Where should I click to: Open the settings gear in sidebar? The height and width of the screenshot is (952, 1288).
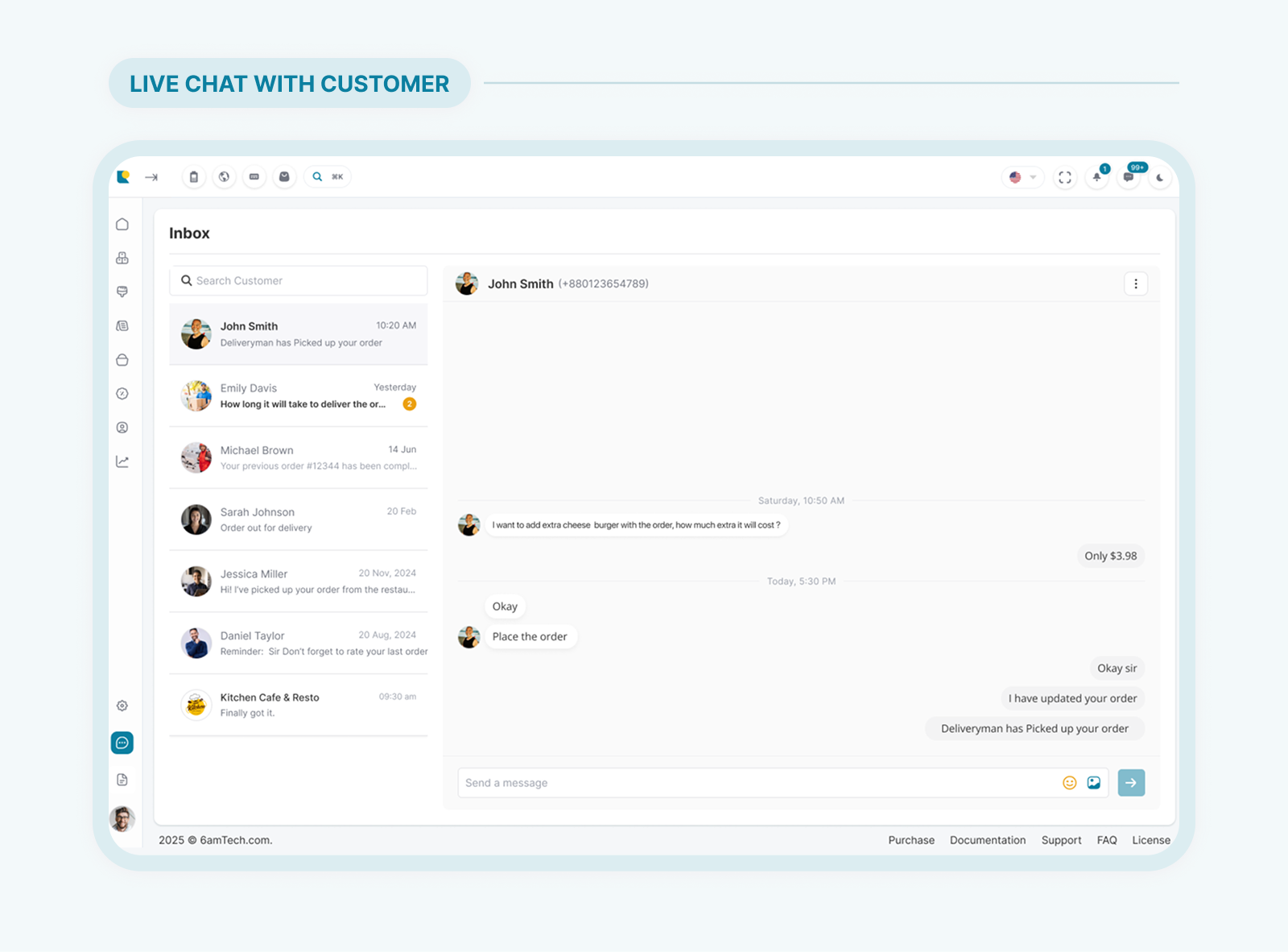point(122,706)
